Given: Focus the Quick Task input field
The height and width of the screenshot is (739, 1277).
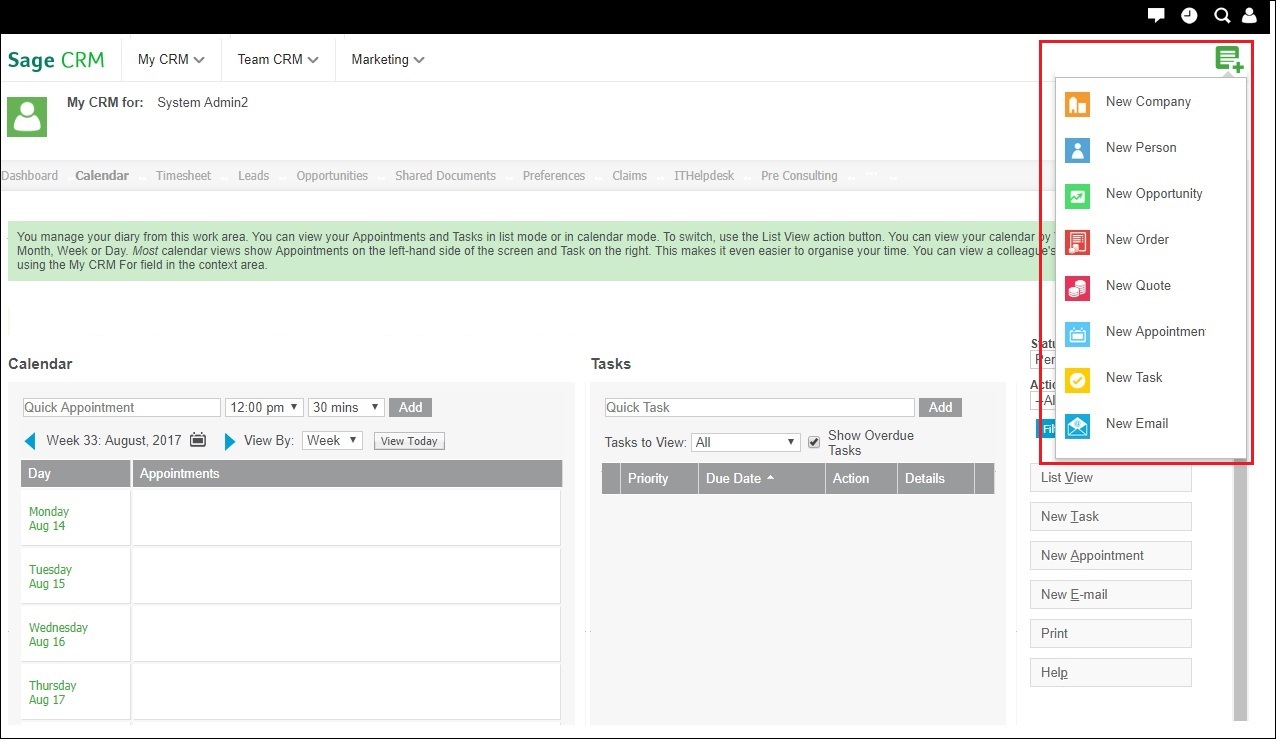Looking at the screenshot, I should (760, 407).
